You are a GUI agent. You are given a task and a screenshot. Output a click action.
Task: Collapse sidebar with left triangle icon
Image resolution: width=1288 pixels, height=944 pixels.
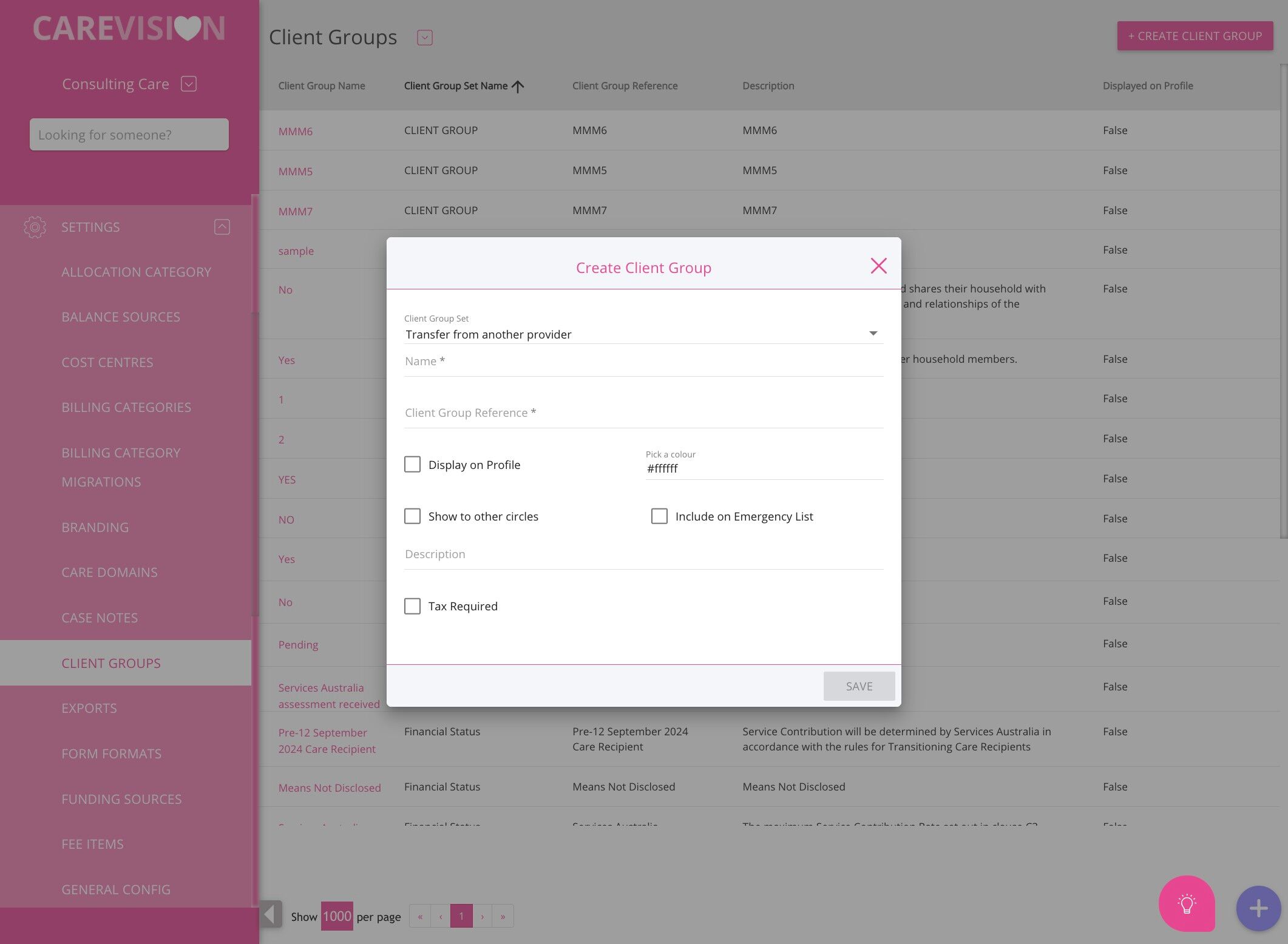click(271, 914)
